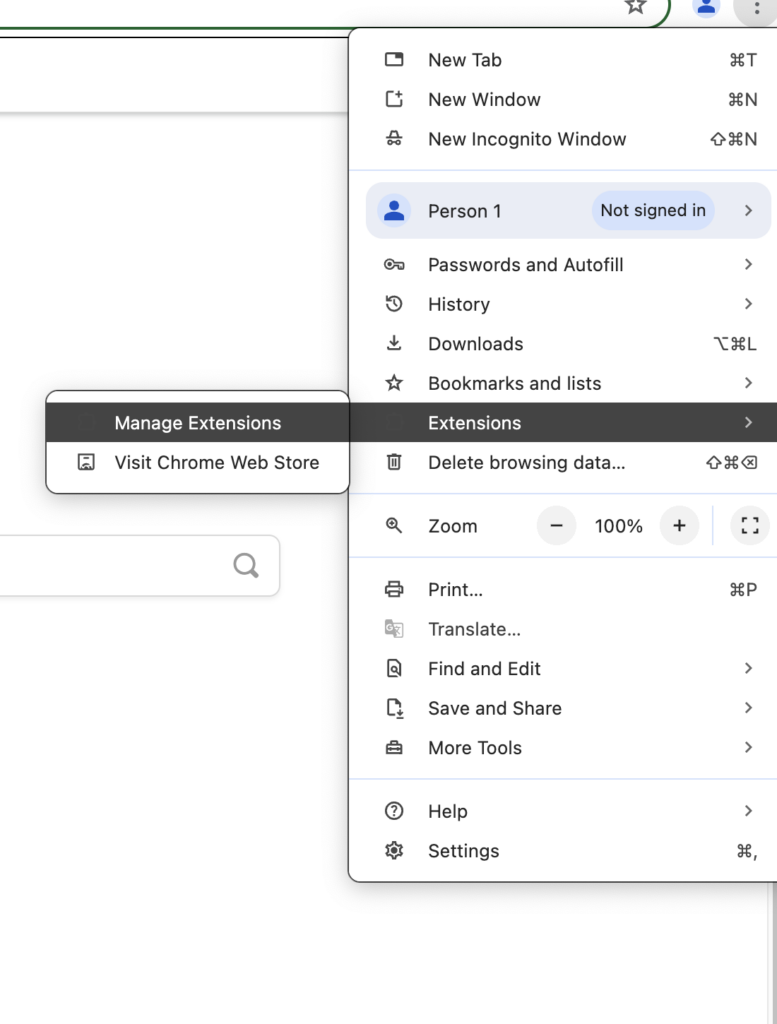Expand the Person 1 profile submenu arrow
777x1024 pixels.
click(x=748, y=210)
